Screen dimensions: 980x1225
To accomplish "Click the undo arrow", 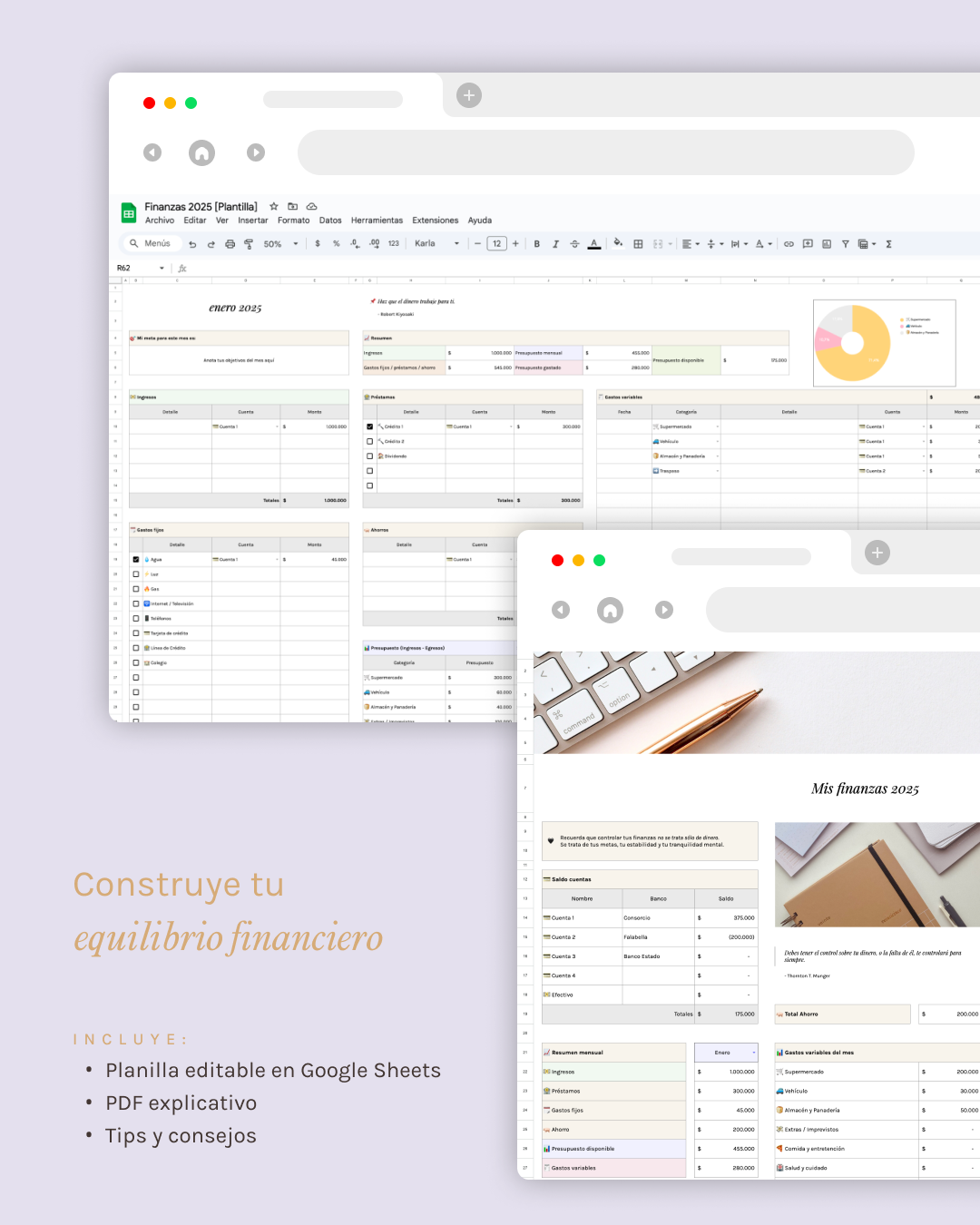I will [x=192, y=244].
